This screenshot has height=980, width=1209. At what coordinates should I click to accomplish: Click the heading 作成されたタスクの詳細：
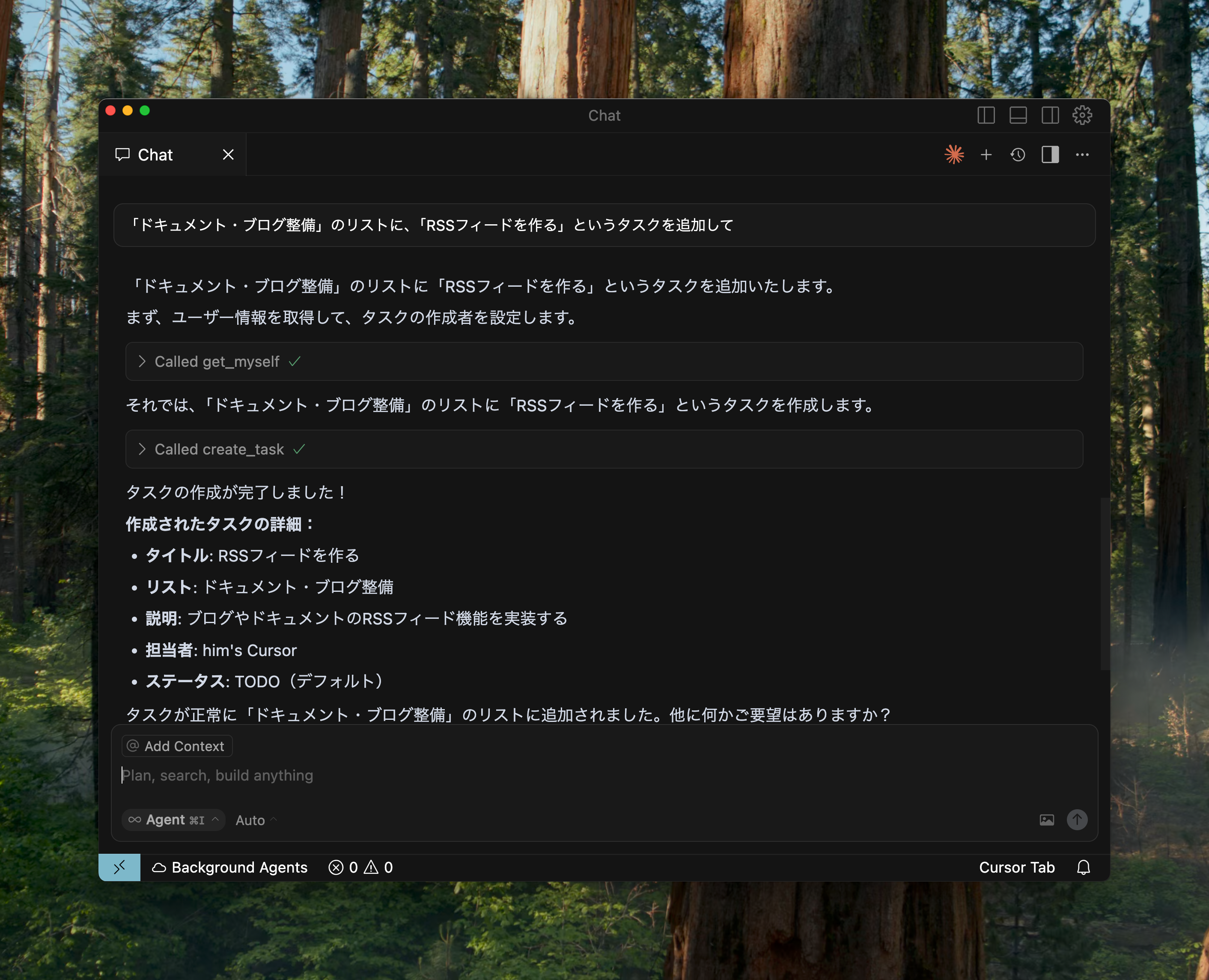220,524
